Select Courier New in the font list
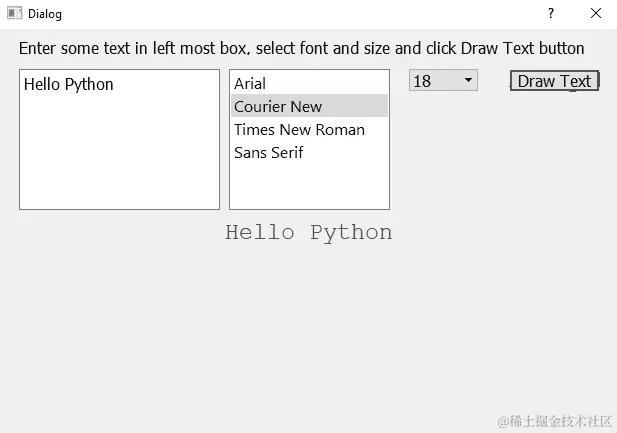This screenshot has width=617, height=433. pyautogui.click(x=278, y=106)
